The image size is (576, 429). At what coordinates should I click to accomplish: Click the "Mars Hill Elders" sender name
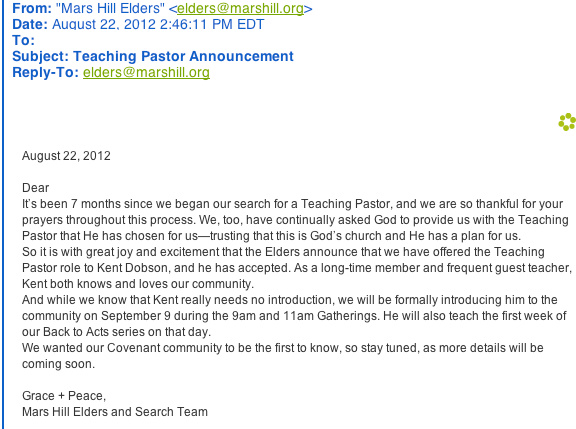point(110,8)
